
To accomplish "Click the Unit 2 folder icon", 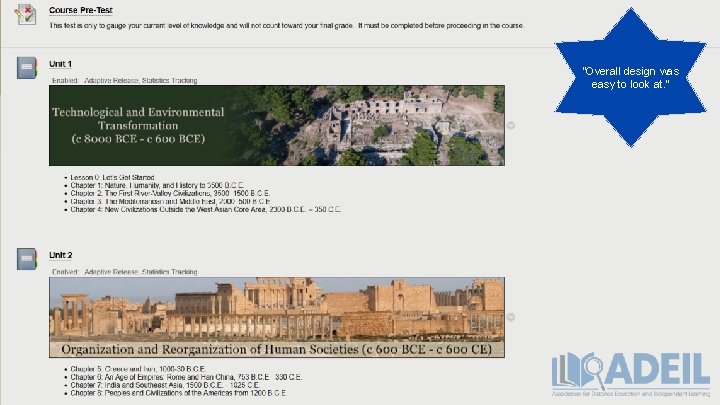I will pos(27,259).
